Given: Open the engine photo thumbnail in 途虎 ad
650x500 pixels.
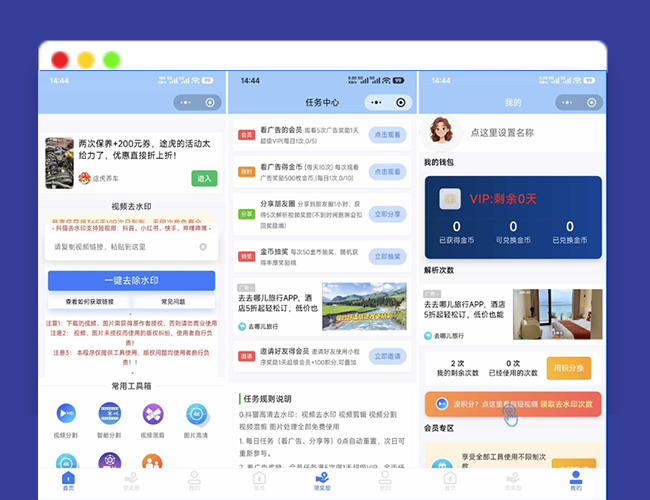Looking at the screenshot, I should point(59,163).
